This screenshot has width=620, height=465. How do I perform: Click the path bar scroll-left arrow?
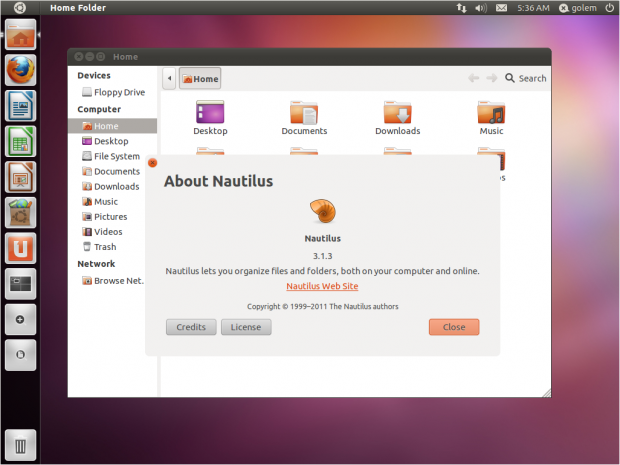pos(169,78)
